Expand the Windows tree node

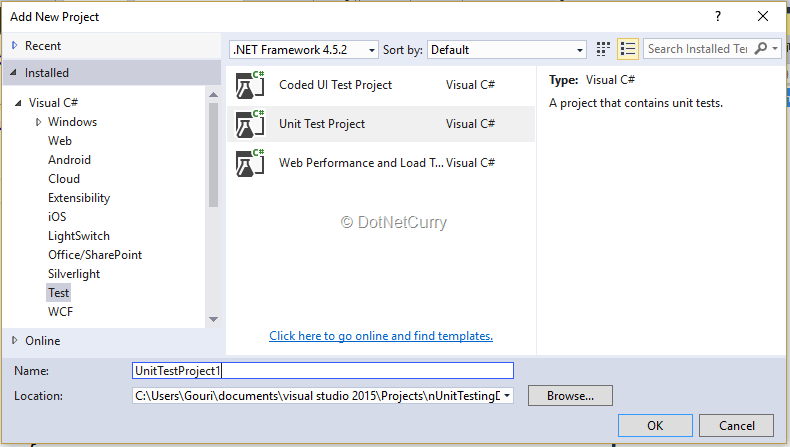38,122
